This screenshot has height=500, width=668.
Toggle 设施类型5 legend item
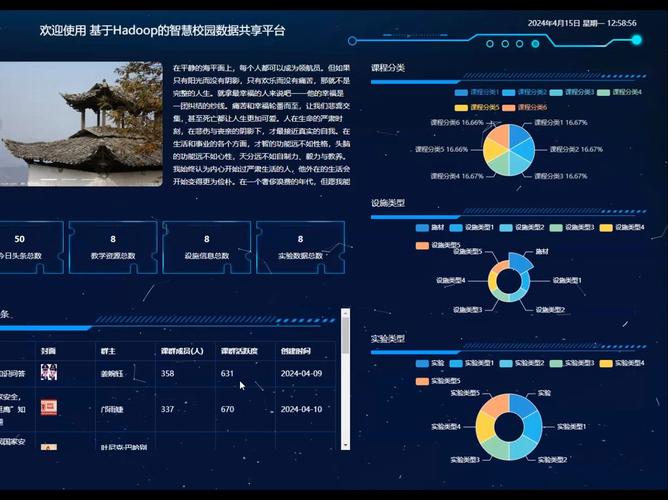(x=438, y=245)
